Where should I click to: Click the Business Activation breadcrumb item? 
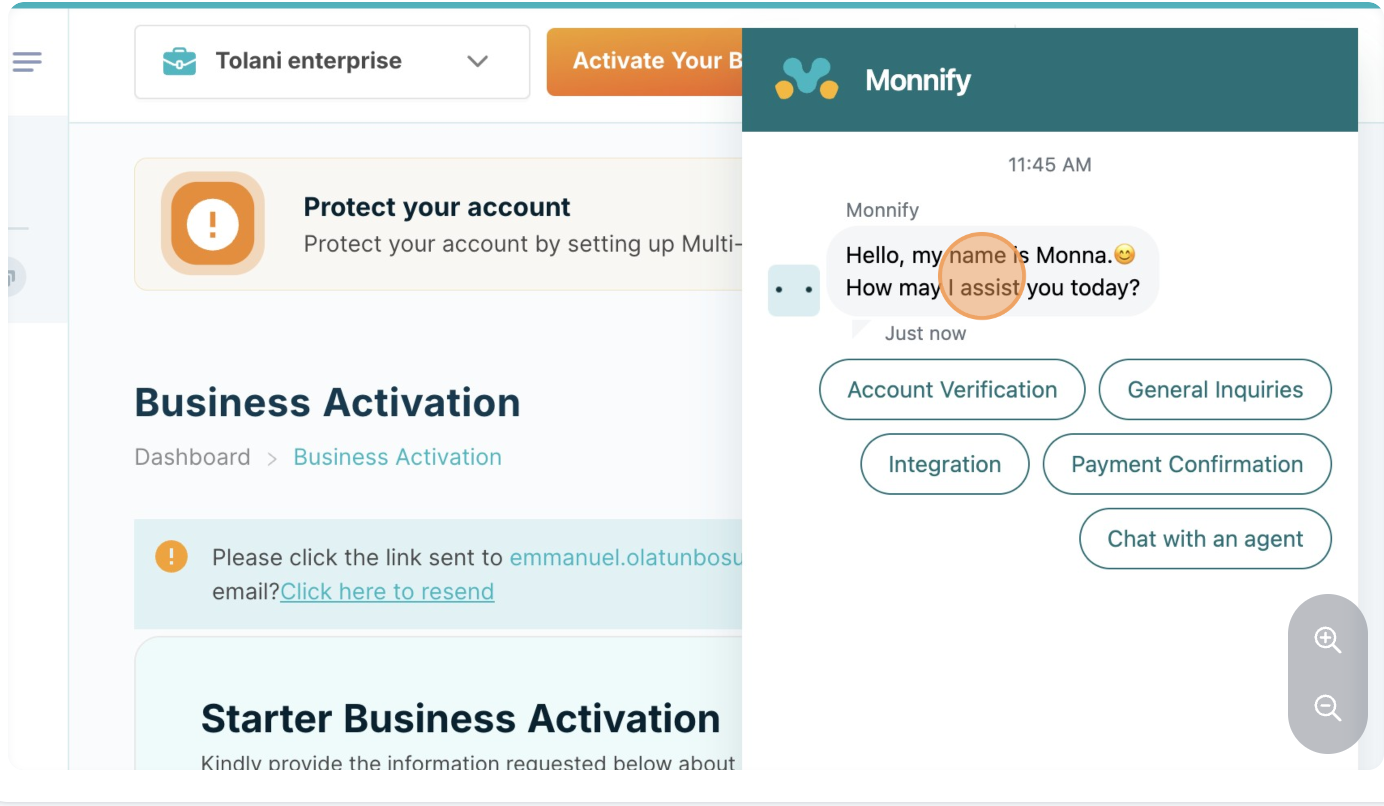click(x=397, y=457)
